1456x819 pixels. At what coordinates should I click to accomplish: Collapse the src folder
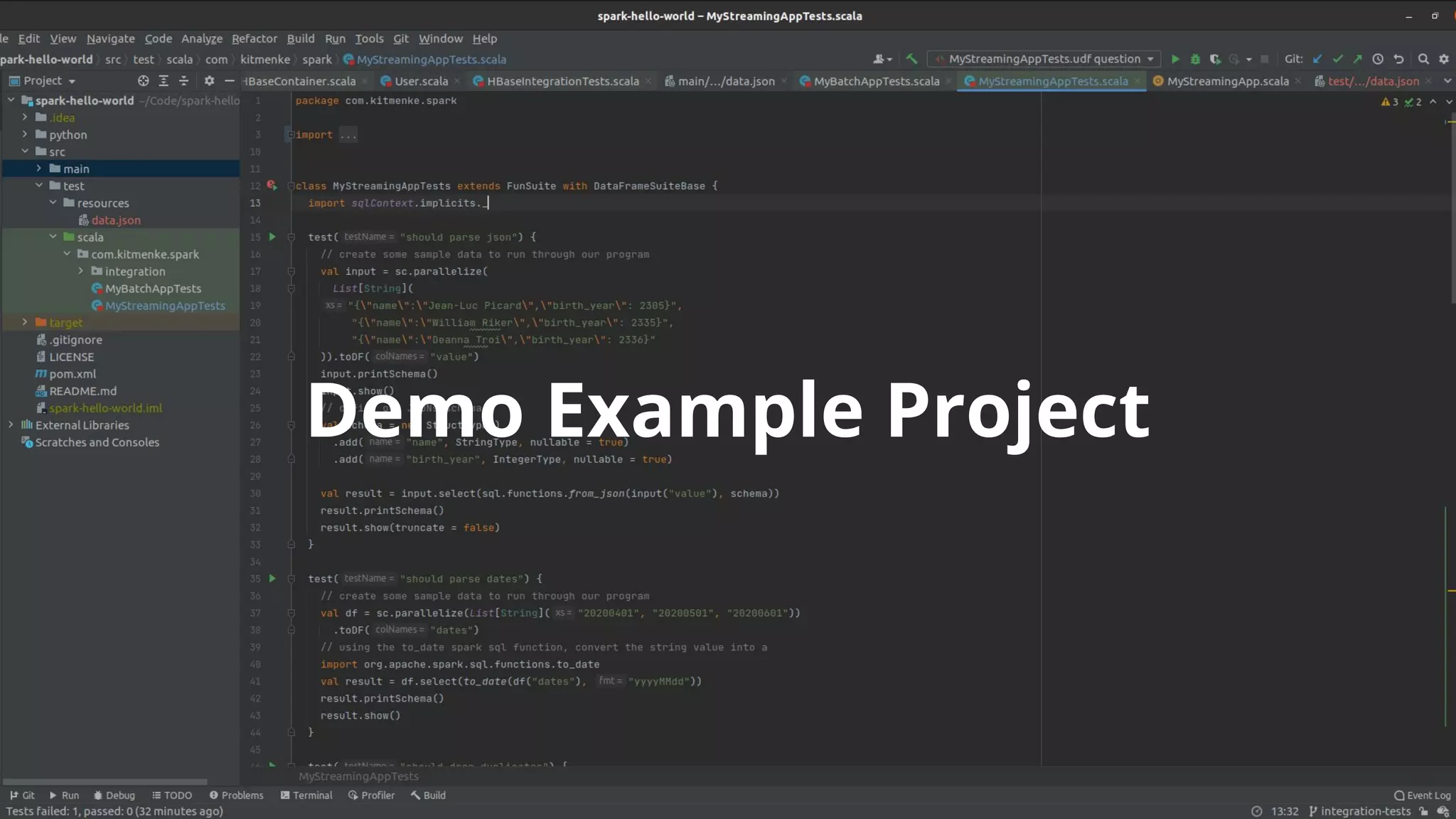click(25, 151)
